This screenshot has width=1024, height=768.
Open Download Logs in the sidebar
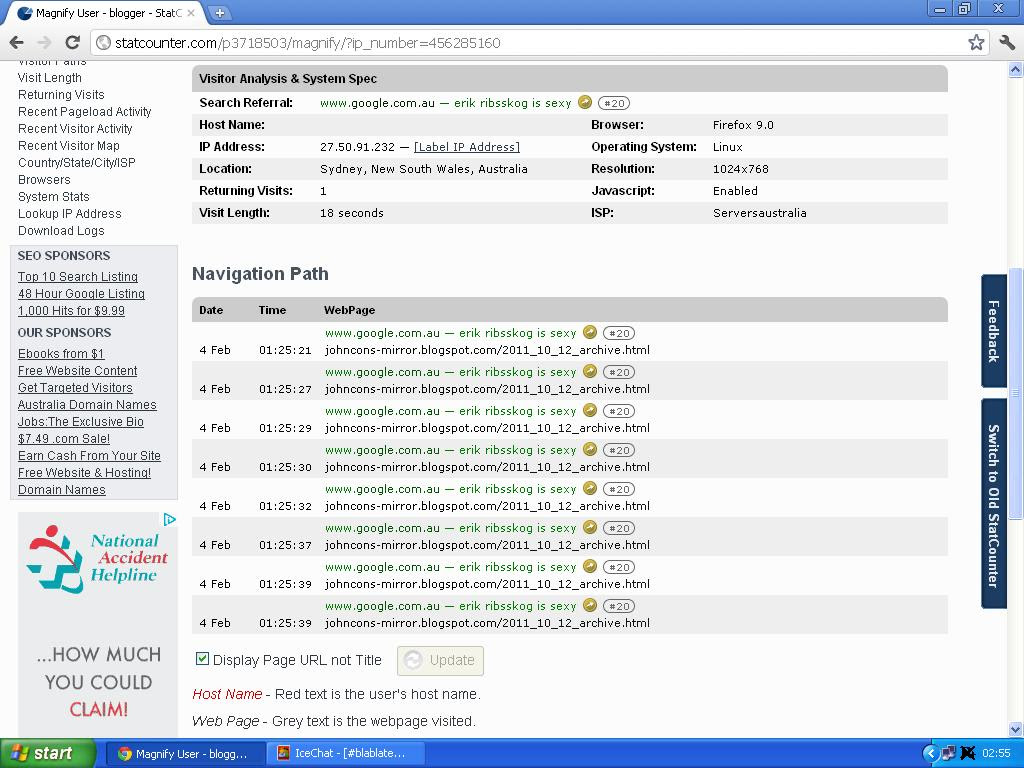tap(61, 231)
